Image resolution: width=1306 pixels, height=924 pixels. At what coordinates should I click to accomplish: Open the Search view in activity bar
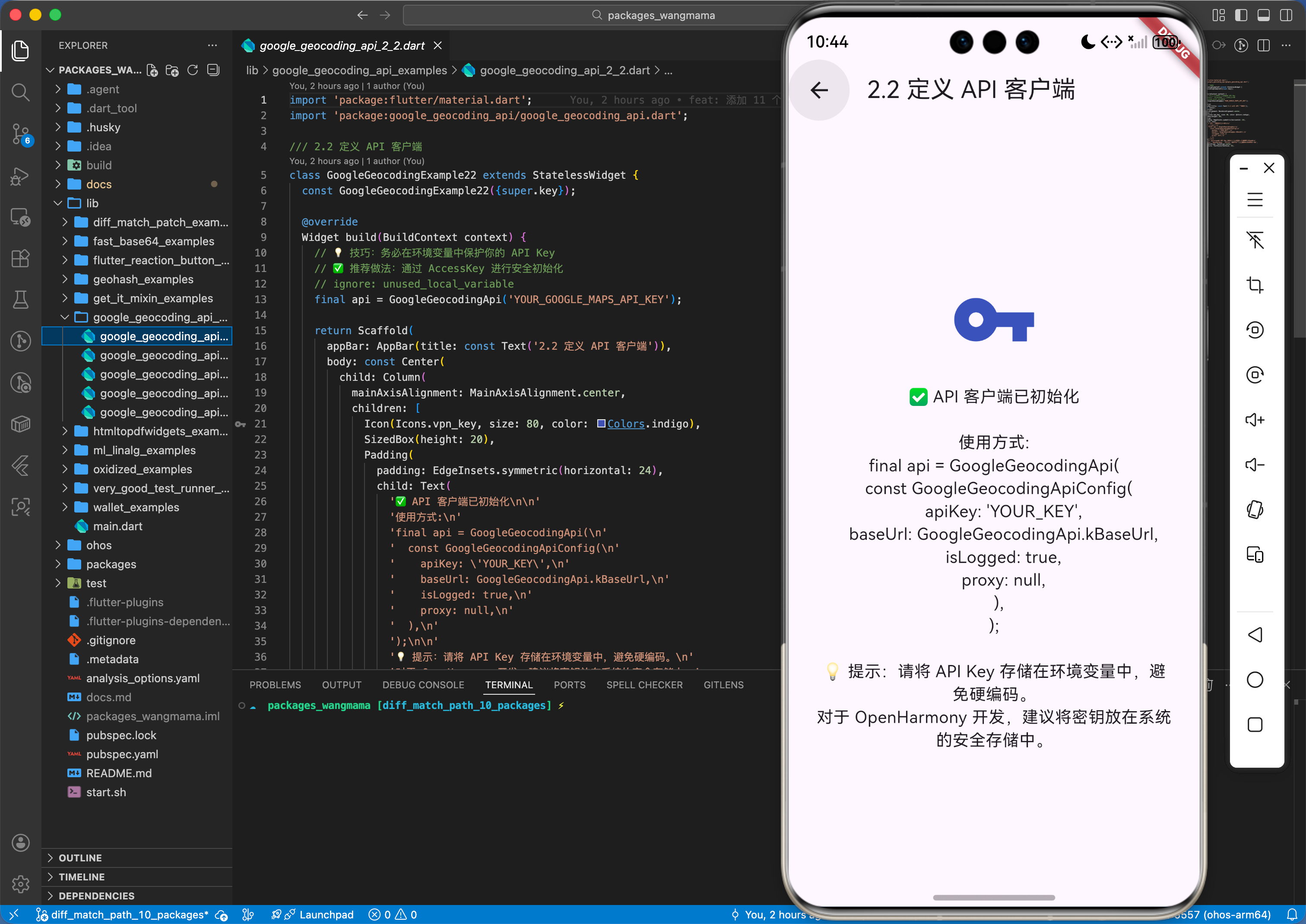click(20, 92)
